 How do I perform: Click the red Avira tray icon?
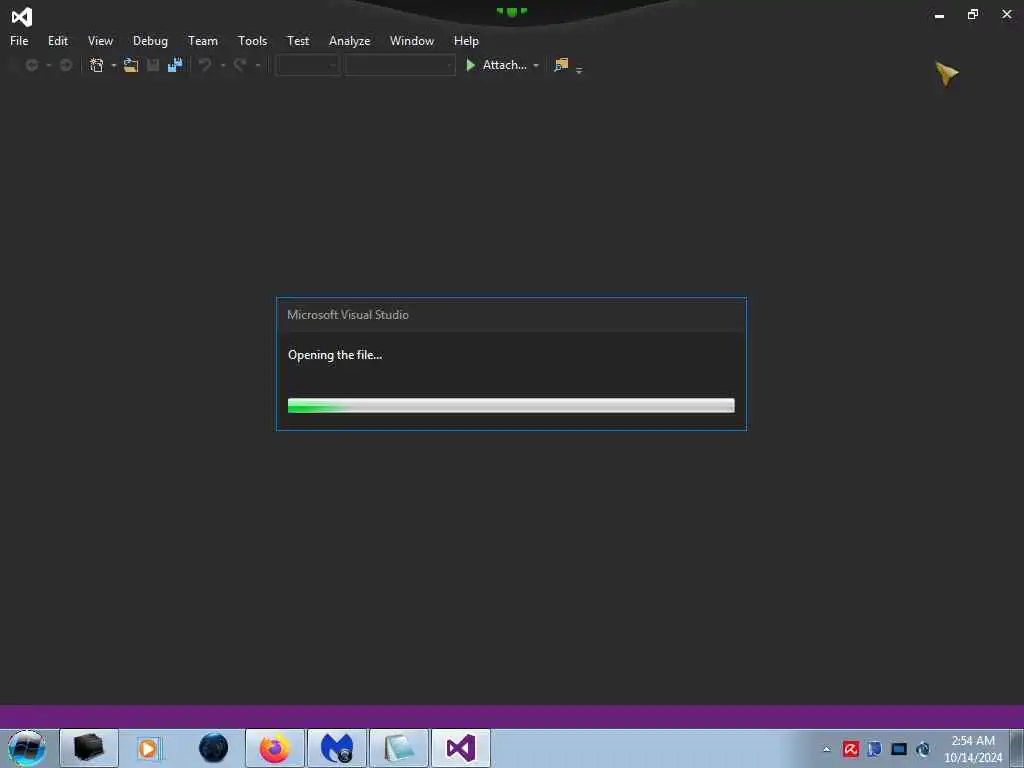point(850,749)
